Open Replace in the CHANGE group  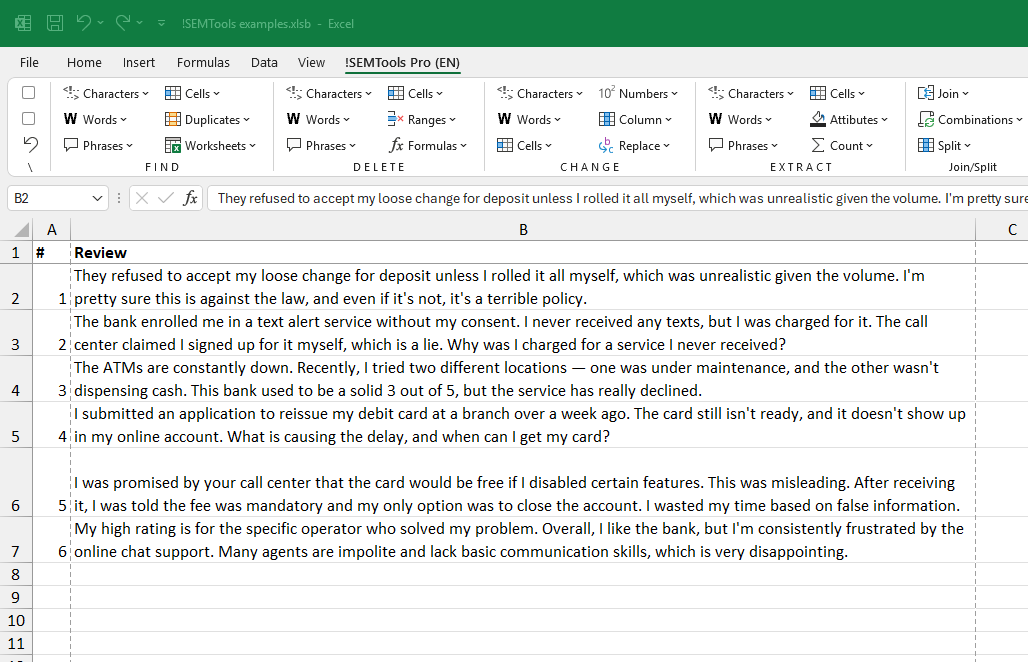[x=635, y=146]
